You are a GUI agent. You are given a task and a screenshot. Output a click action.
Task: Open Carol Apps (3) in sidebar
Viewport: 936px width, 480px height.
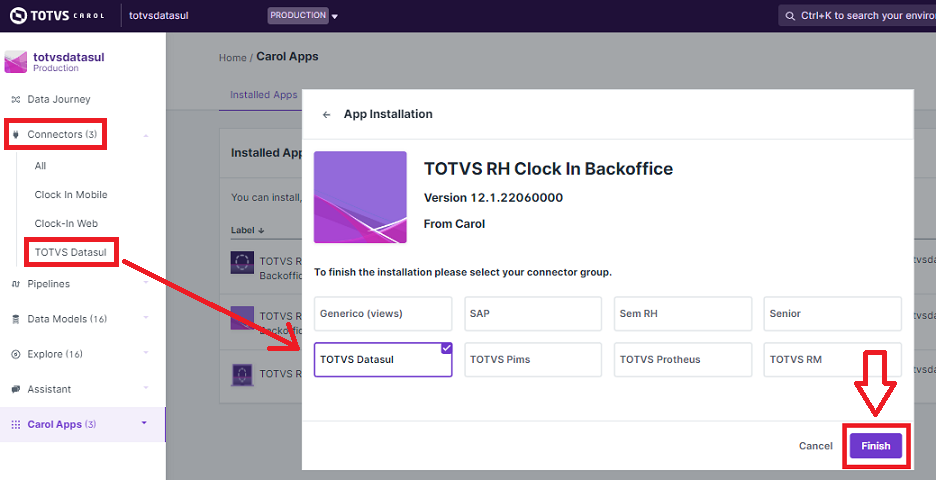coord(61,424)
